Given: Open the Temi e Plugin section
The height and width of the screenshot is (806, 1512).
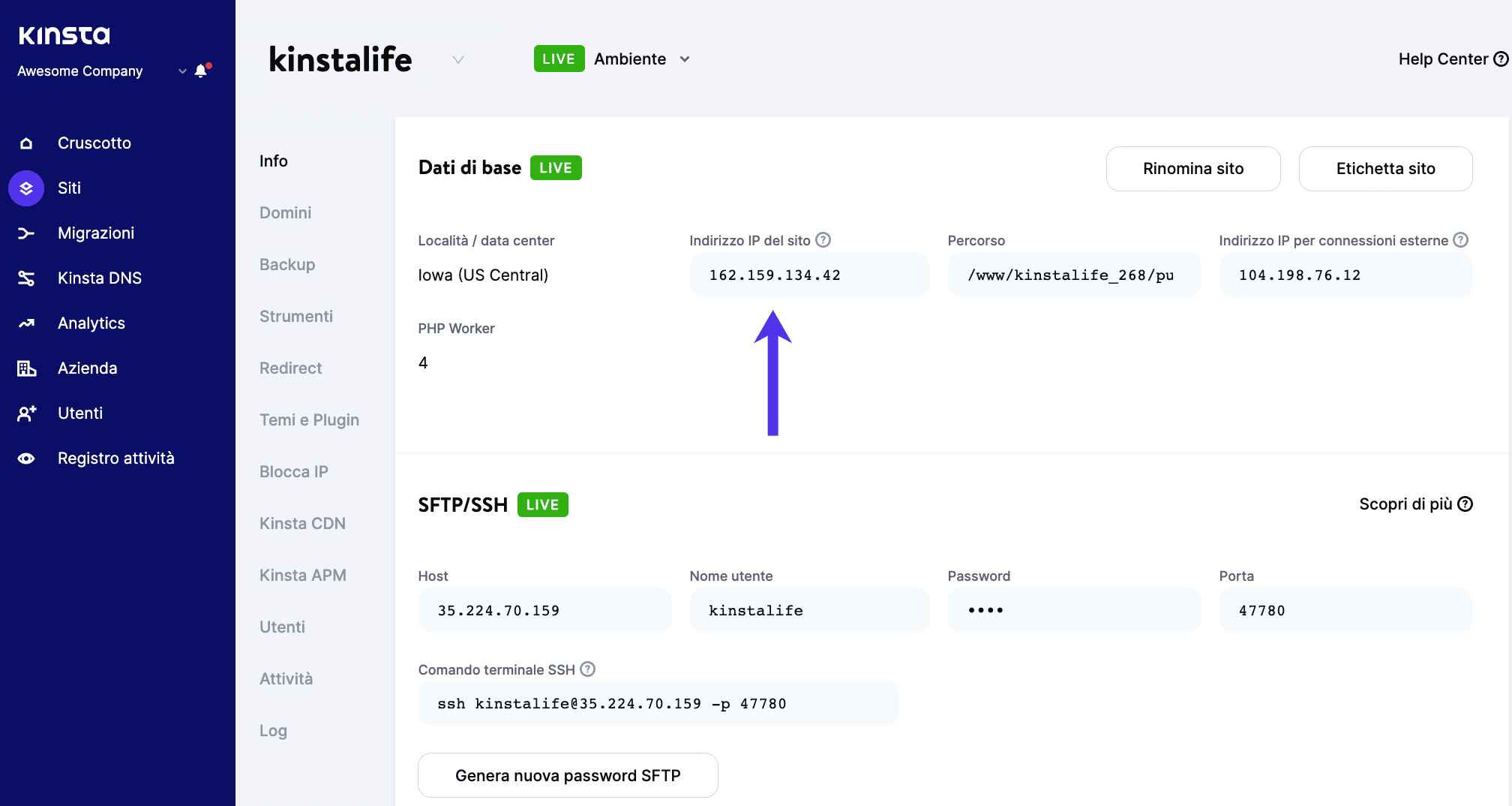Looking at the screenshot, I should [x=309, y=420].
